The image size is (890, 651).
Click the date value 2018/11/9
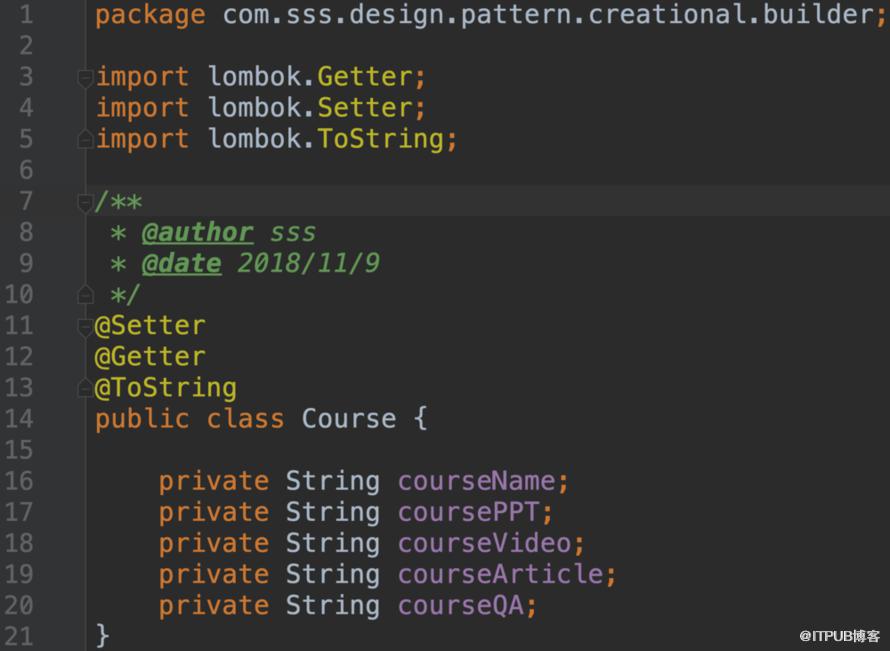tap(309, 264)
